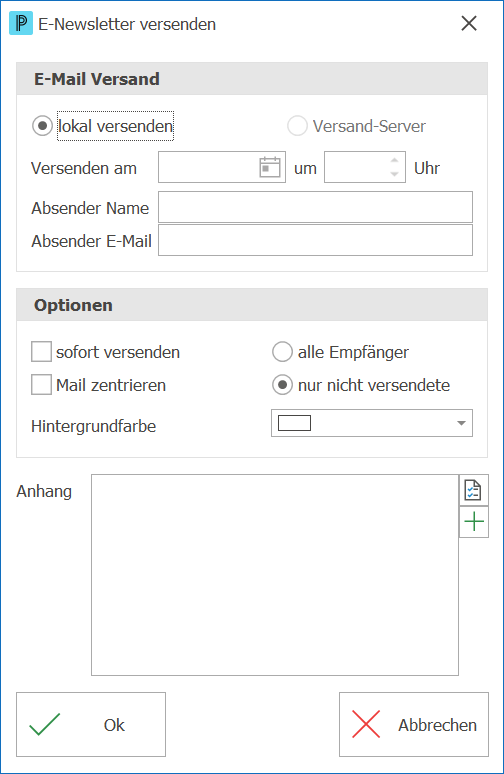Focus the 'Absender E-Mail' input field
This screenshot has width=504, height=774.
(315, 240)
